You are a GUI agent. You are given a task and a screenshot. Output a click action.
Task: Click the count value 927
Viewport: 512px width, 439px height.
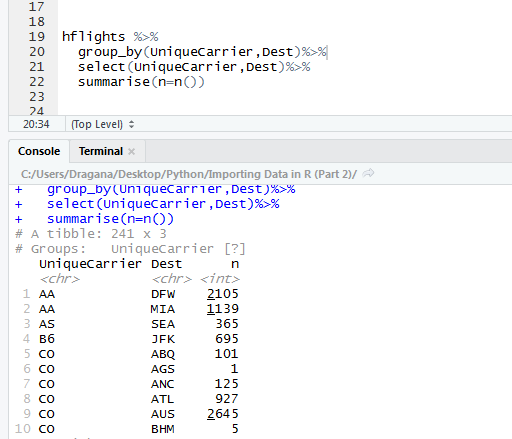click(227, 399)
